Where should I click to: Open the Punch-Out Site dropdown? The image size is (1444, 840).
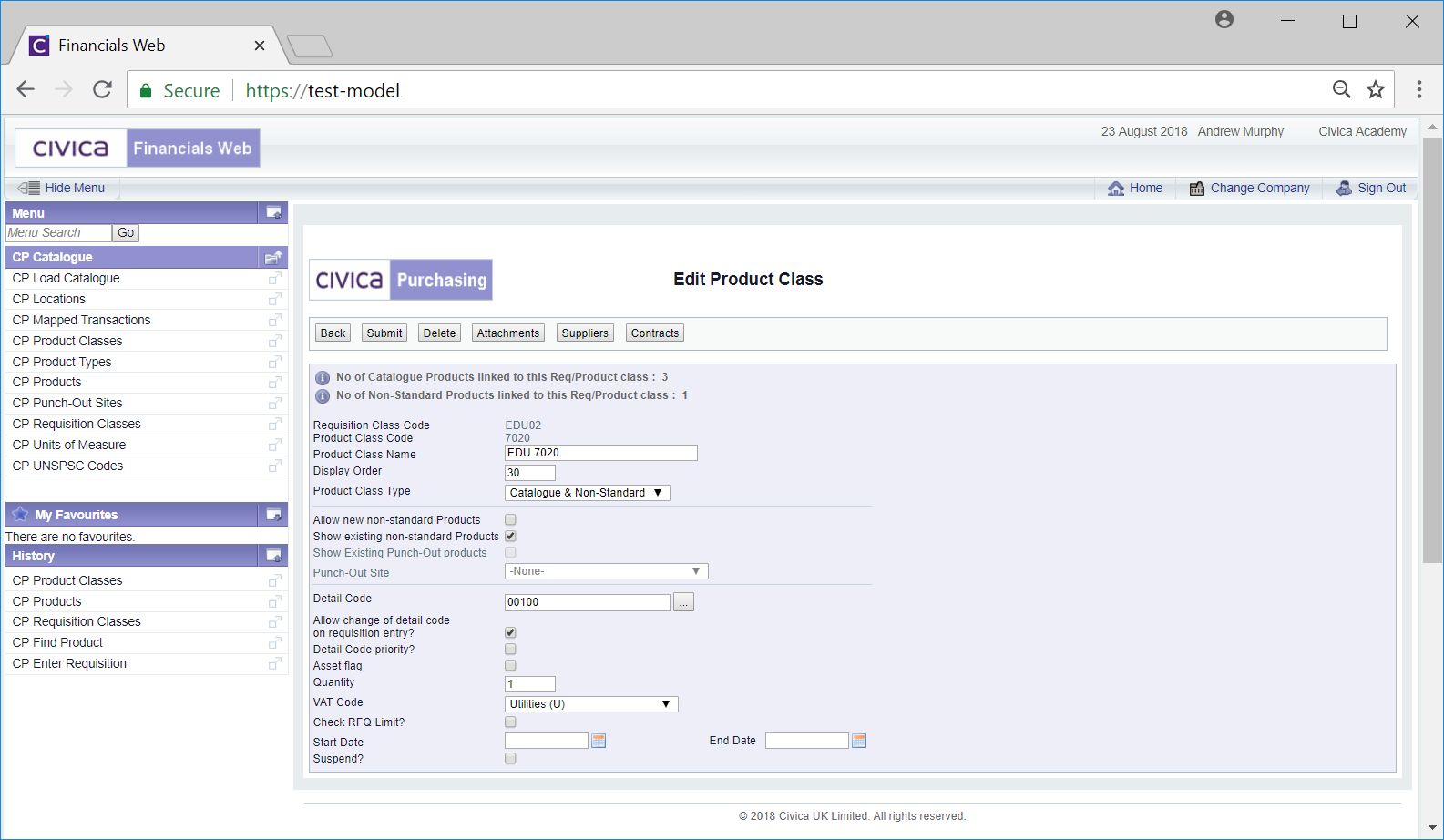pos(606,571)
